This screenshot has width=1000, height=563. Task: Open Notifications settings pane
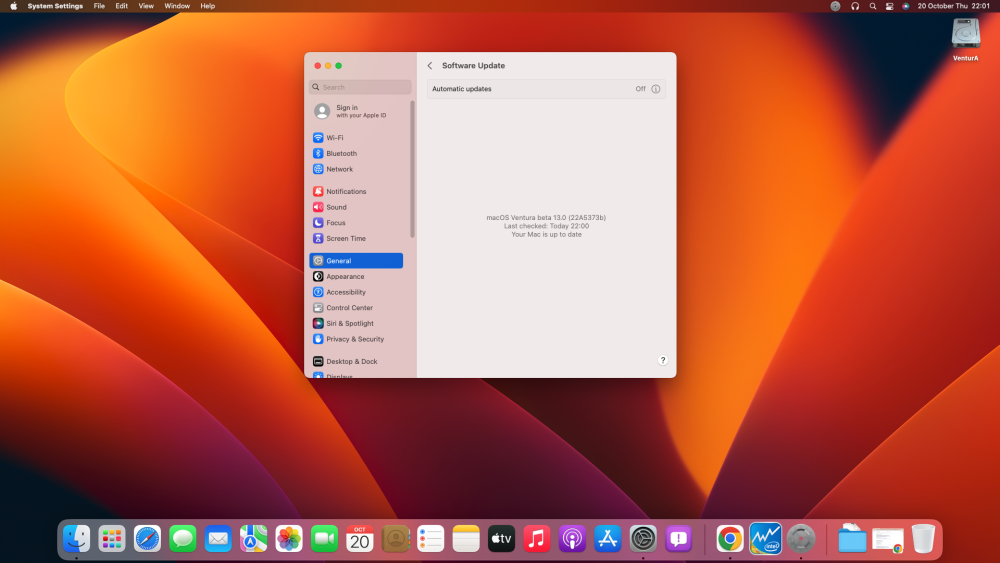point(356,191)
